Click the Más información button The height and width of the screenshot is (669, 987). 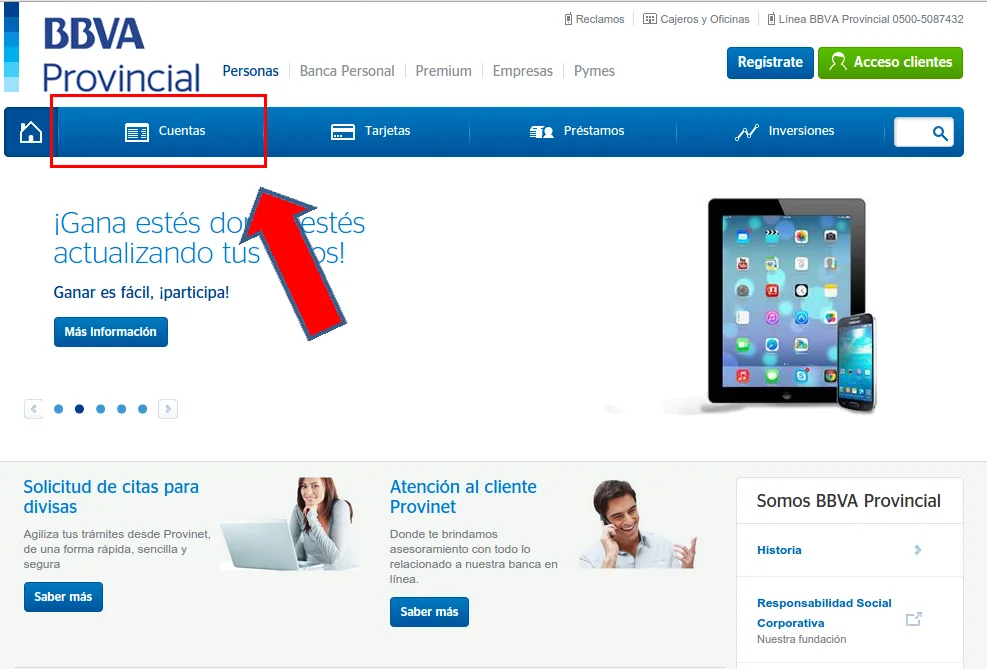pyautogui.click(x=111, y=332)
